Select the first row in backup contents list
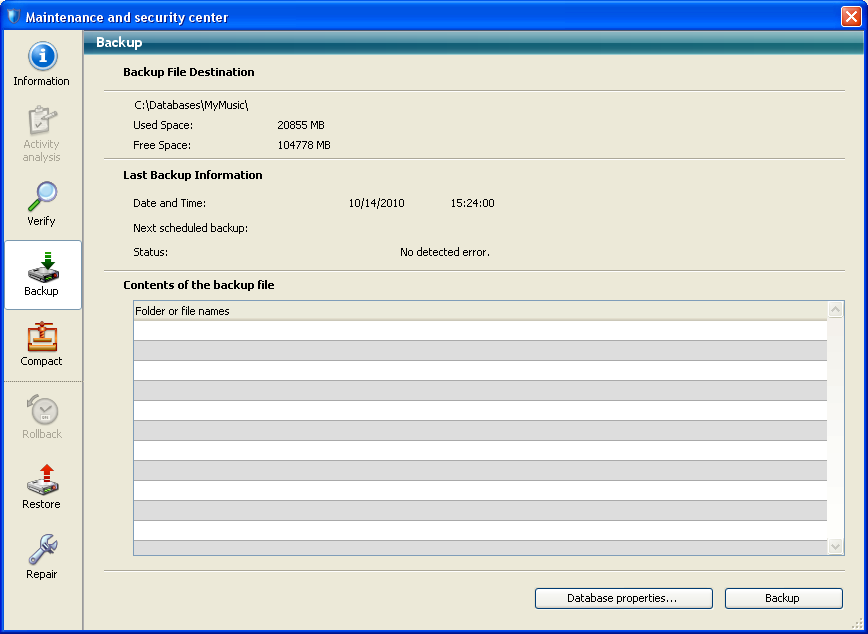 480,330
